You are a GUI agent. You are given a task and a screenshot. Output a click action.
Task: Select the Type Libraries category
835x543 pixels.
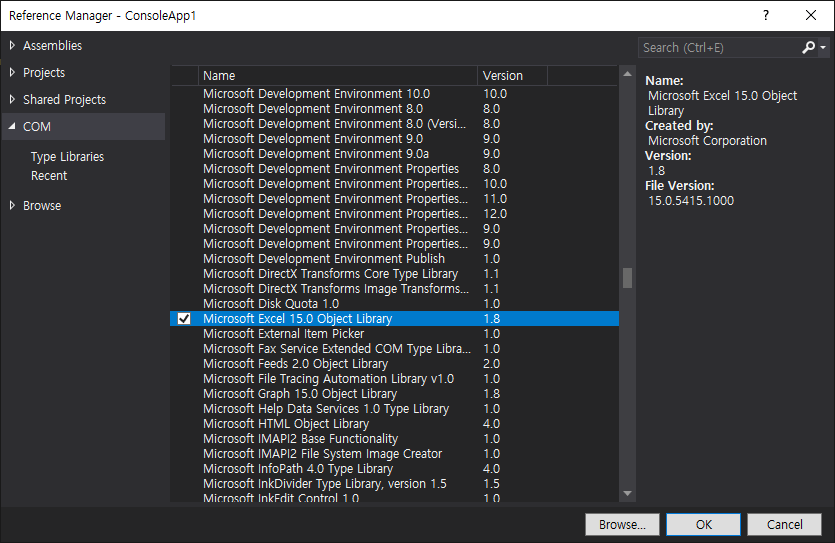67,157
